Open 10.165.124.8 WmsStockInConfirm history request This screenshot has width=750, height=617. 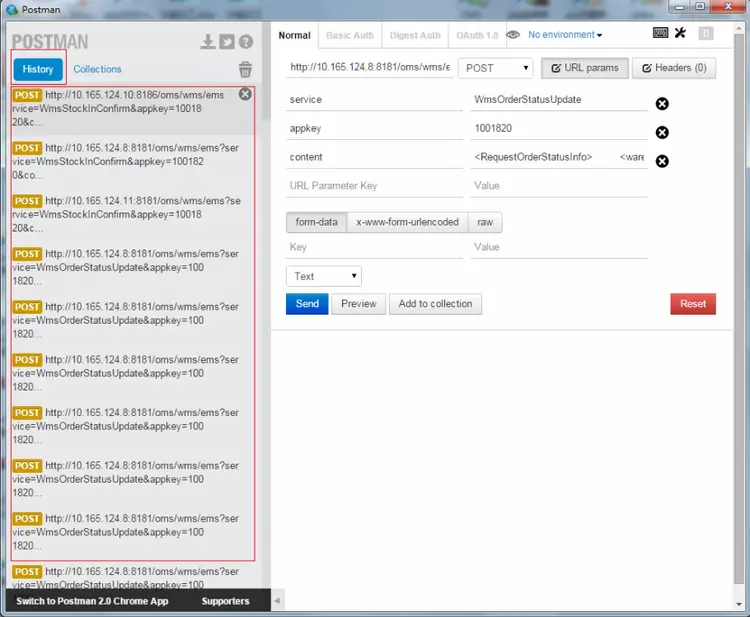(x=126, y=161)
